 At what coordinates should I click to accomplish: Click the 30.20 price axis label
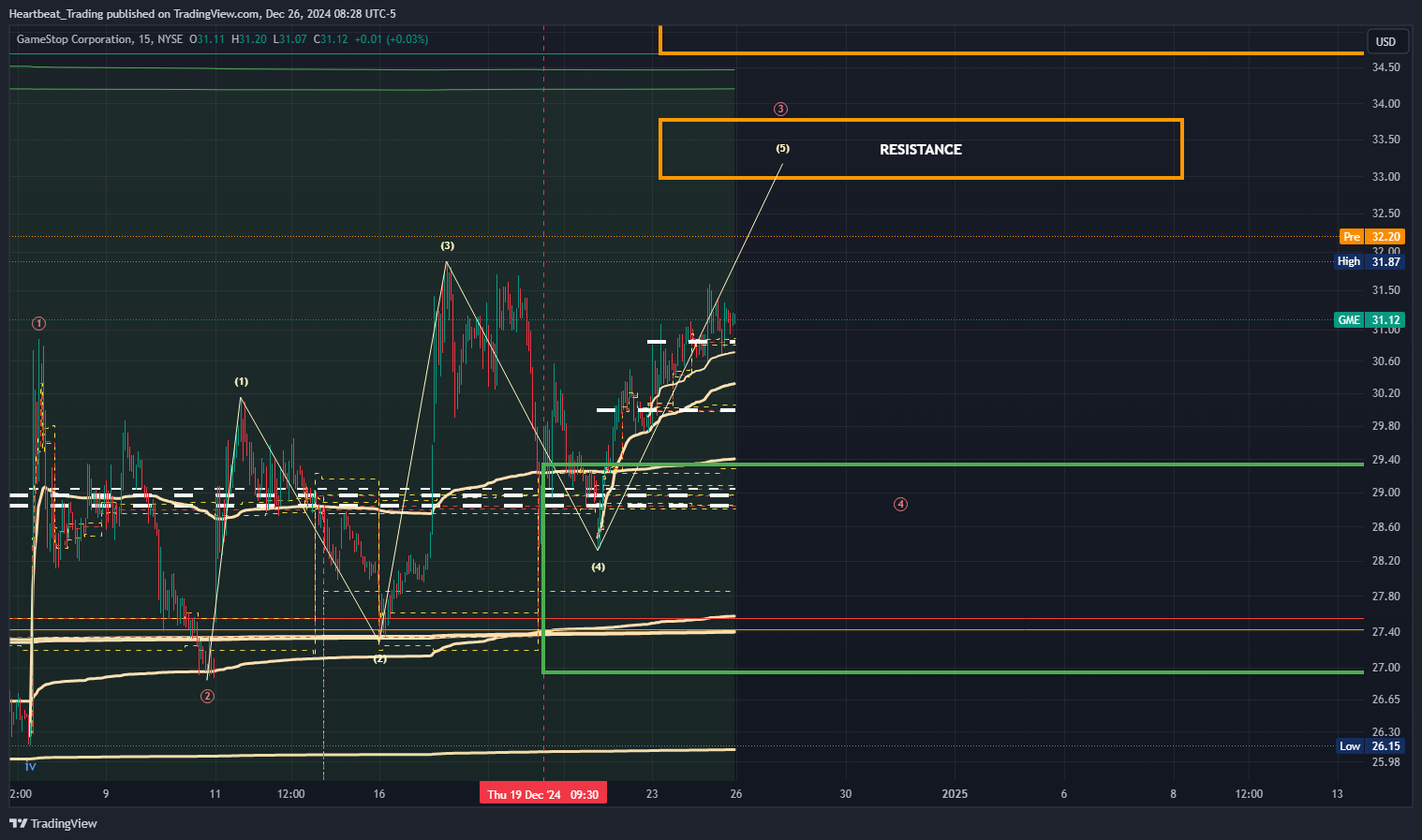1386,393
